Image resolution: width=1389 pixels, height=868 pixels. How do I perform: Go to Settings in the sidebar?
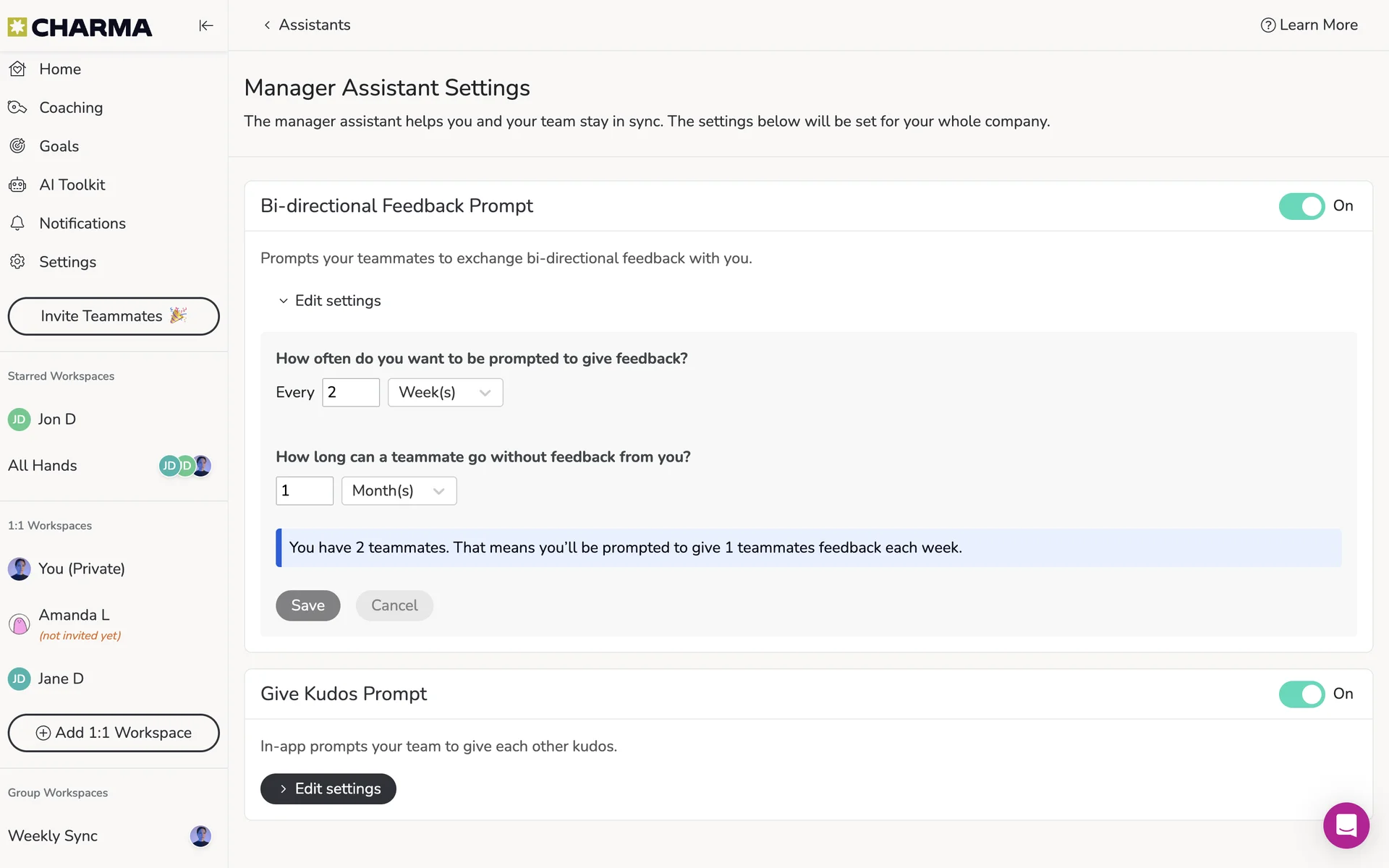(x=67, y=263)
